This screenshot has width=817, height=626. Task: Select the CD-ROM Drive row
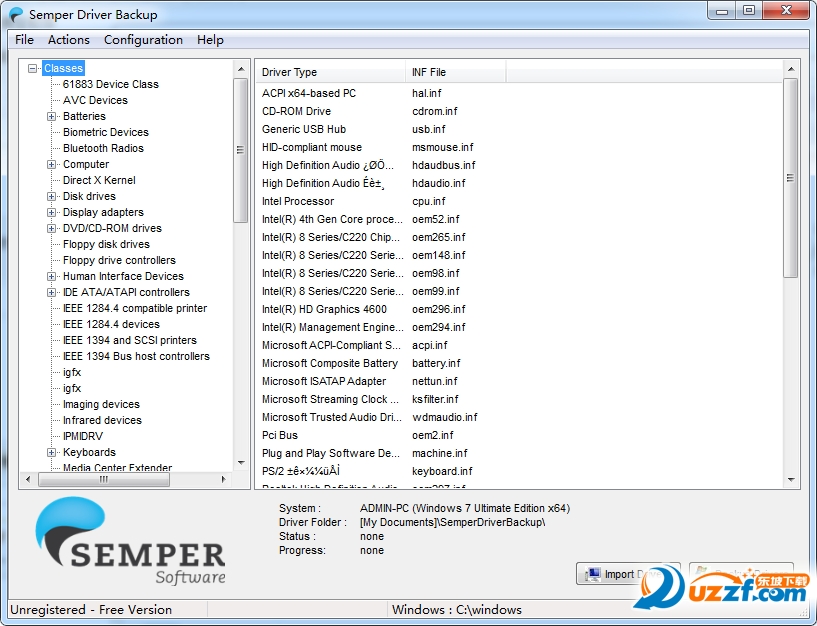pyautogui.click(x=518, y=111)
